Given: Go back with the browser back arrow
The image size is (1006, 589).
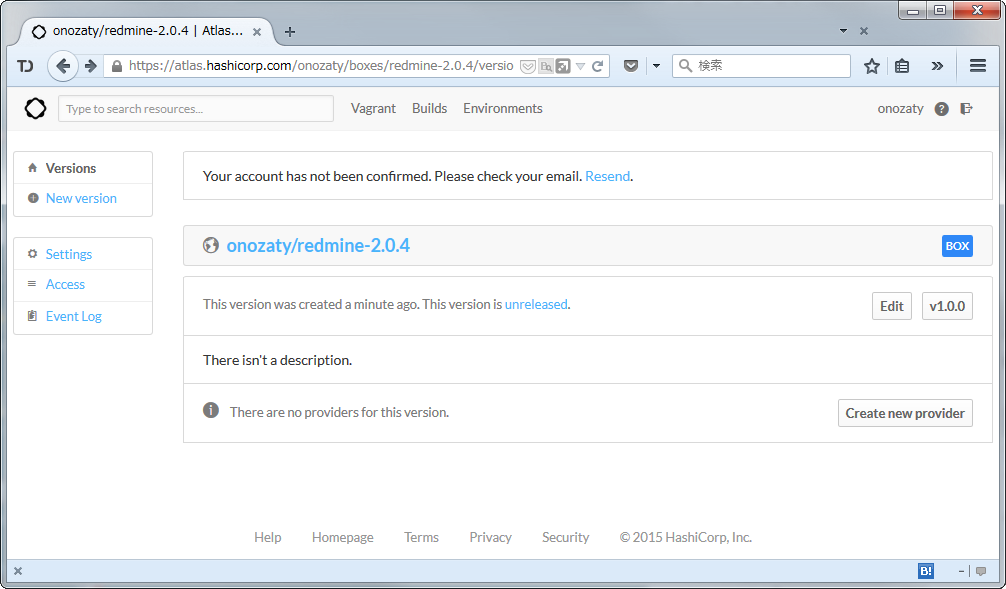Looking at the screenshot, I should (x=63, y=65).
